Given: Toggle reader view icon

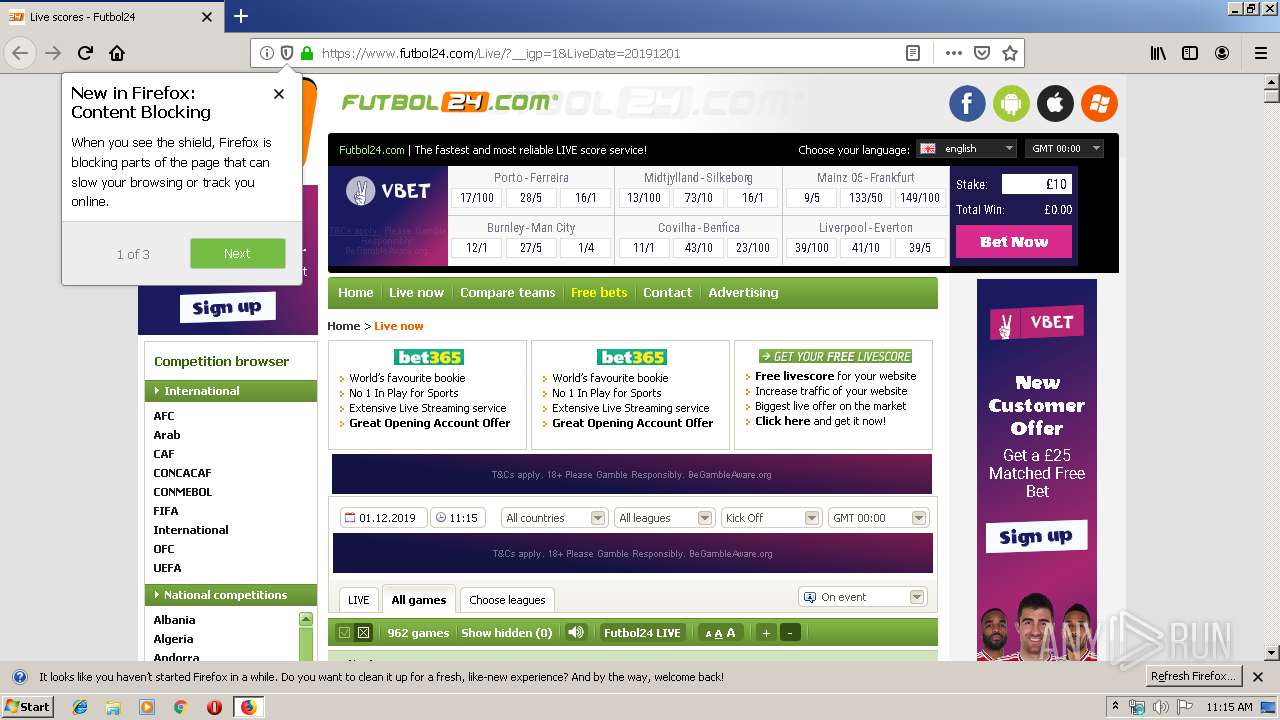Looking at the screenshot, I should [x=913, y=53].
